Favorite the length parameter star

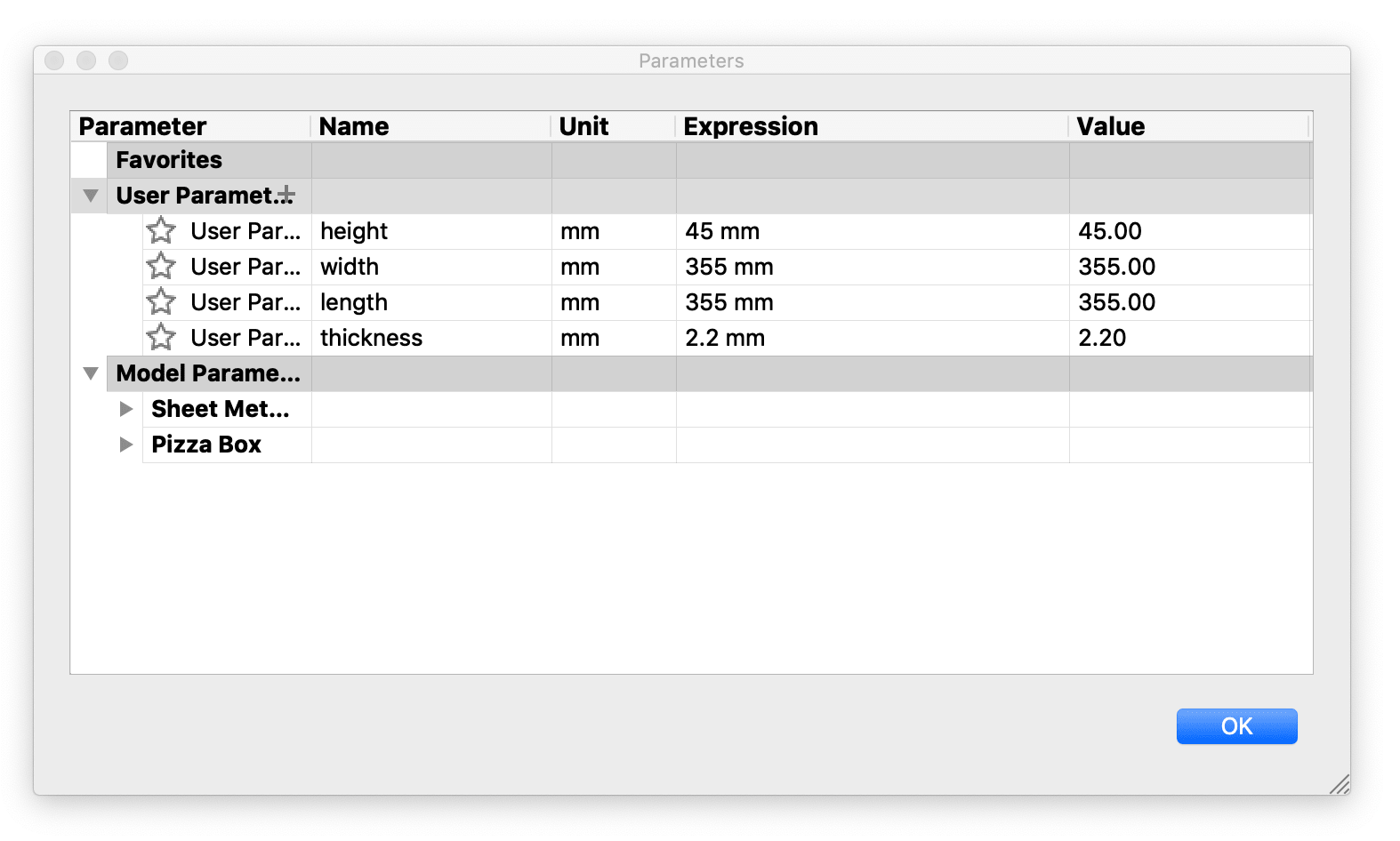click(x=161, y=302)
